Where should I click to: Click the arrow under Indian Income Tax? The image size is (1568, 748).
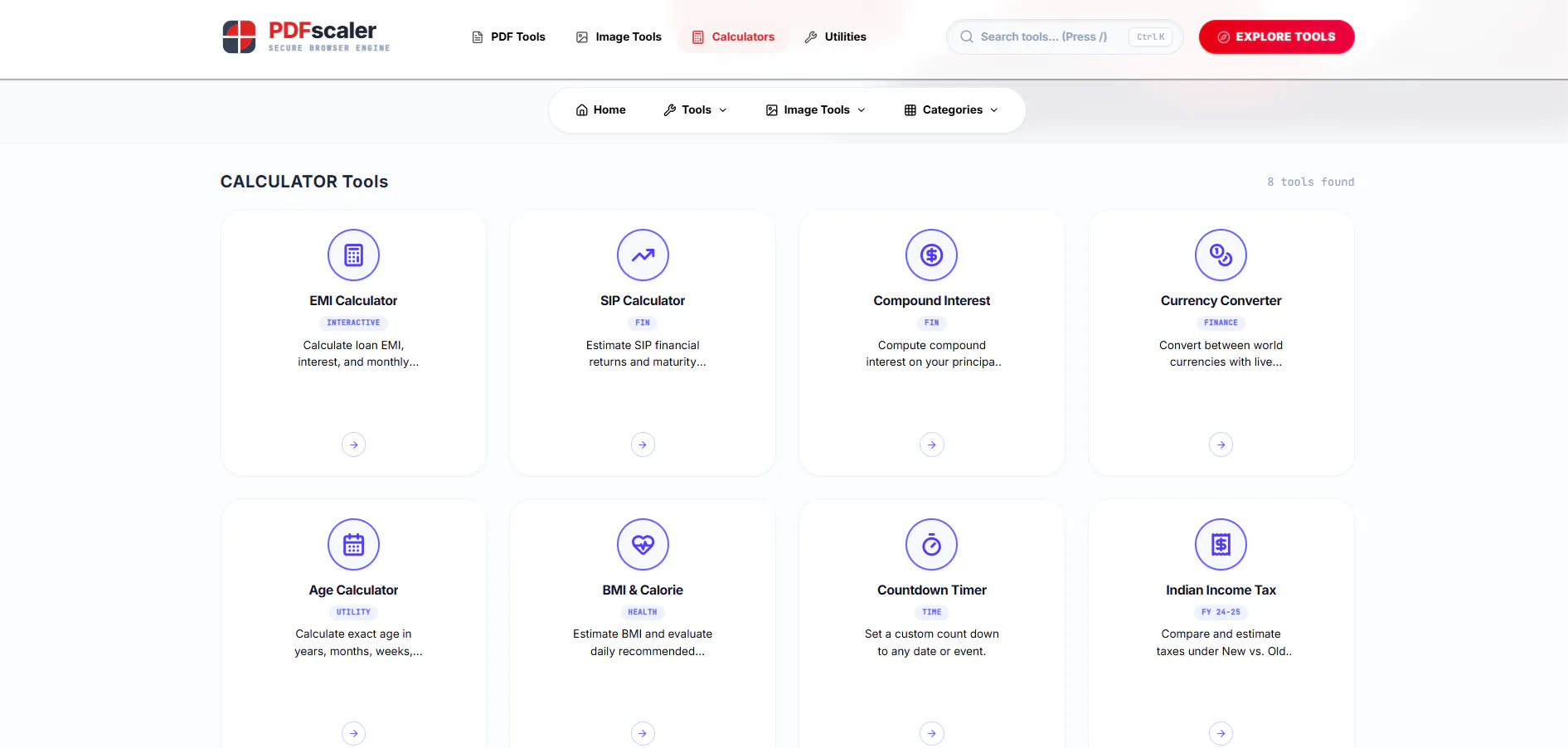pyautogui.click(x=1221, y=734)
